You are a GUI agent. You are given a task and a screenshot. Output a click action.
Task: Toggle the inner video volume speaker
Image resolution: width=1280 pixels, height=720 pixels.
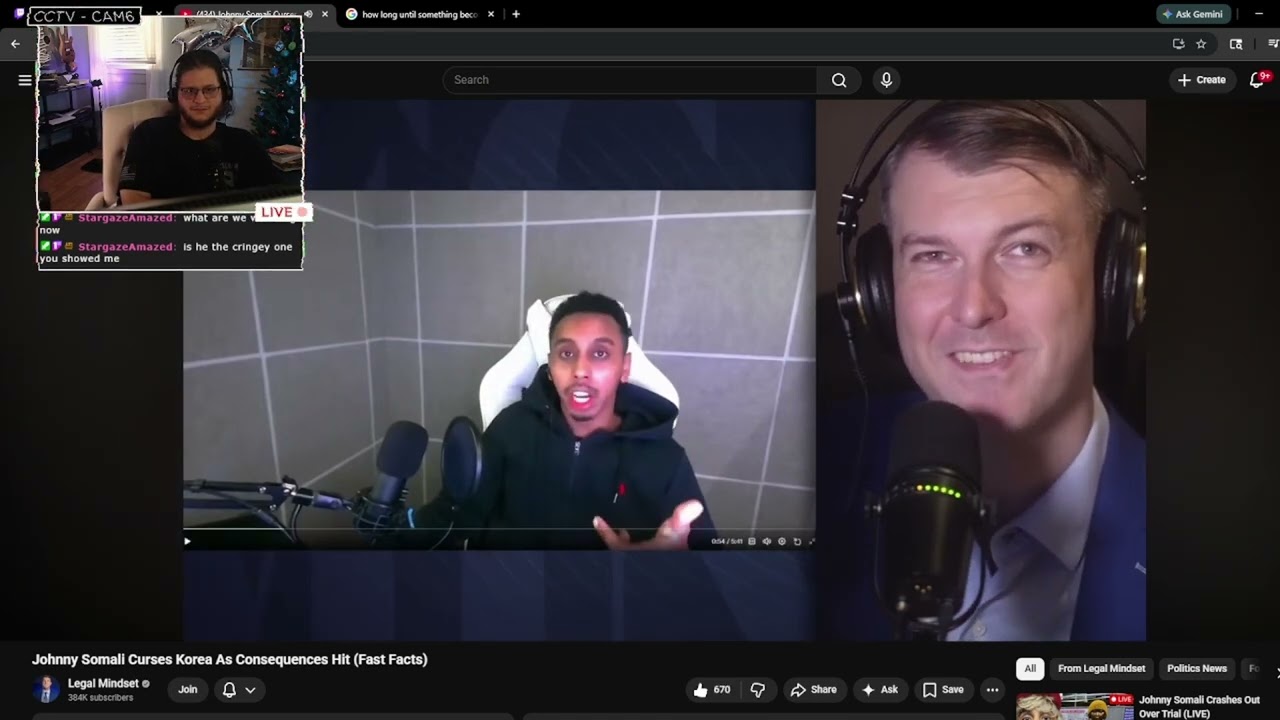click(767, 542)
